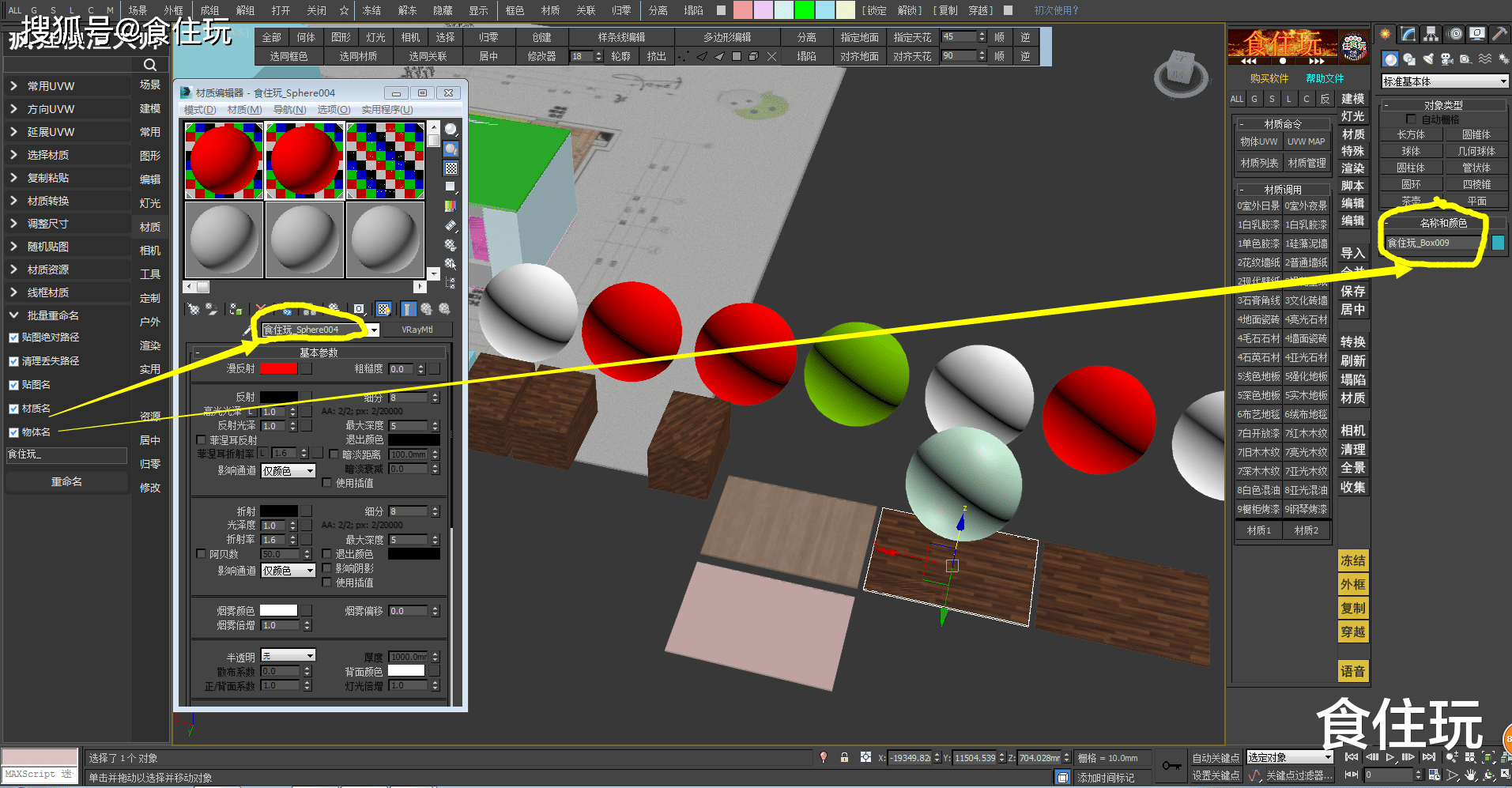Open the Motion panel wheel icon
The image size is (1512, 788).
point(1454,34)
